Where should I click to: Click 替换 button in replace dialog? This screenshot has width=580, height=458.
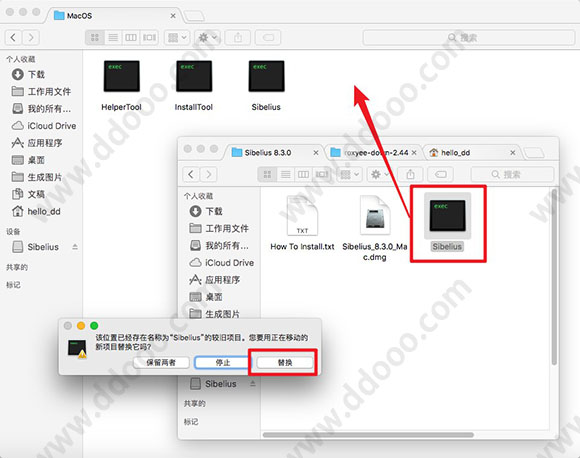tap(285, 363)
